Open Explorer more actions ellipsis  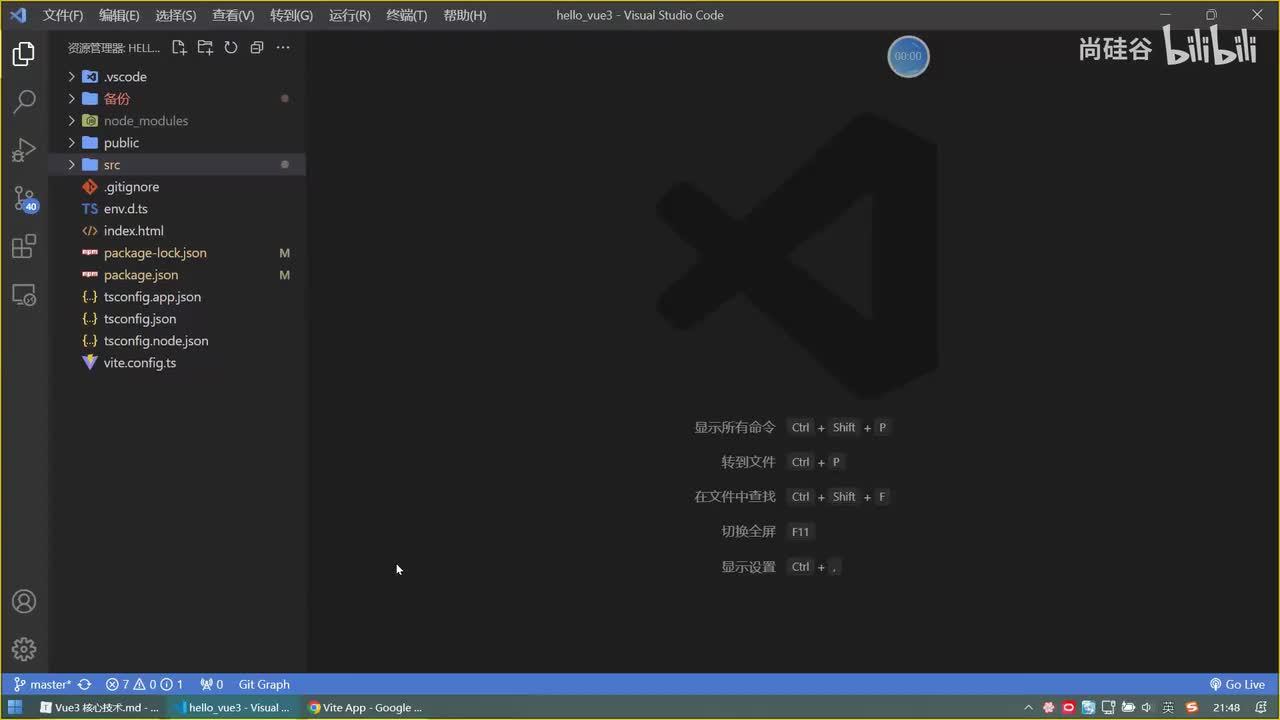(283, 47)
